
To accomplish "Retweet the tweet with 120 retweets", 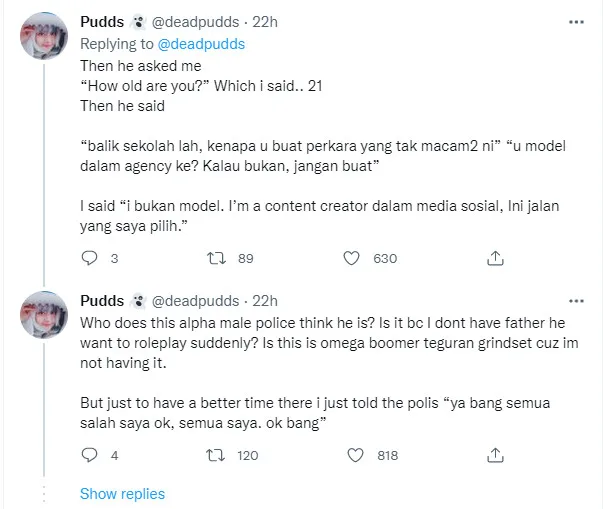I will (x=215, y=455).
